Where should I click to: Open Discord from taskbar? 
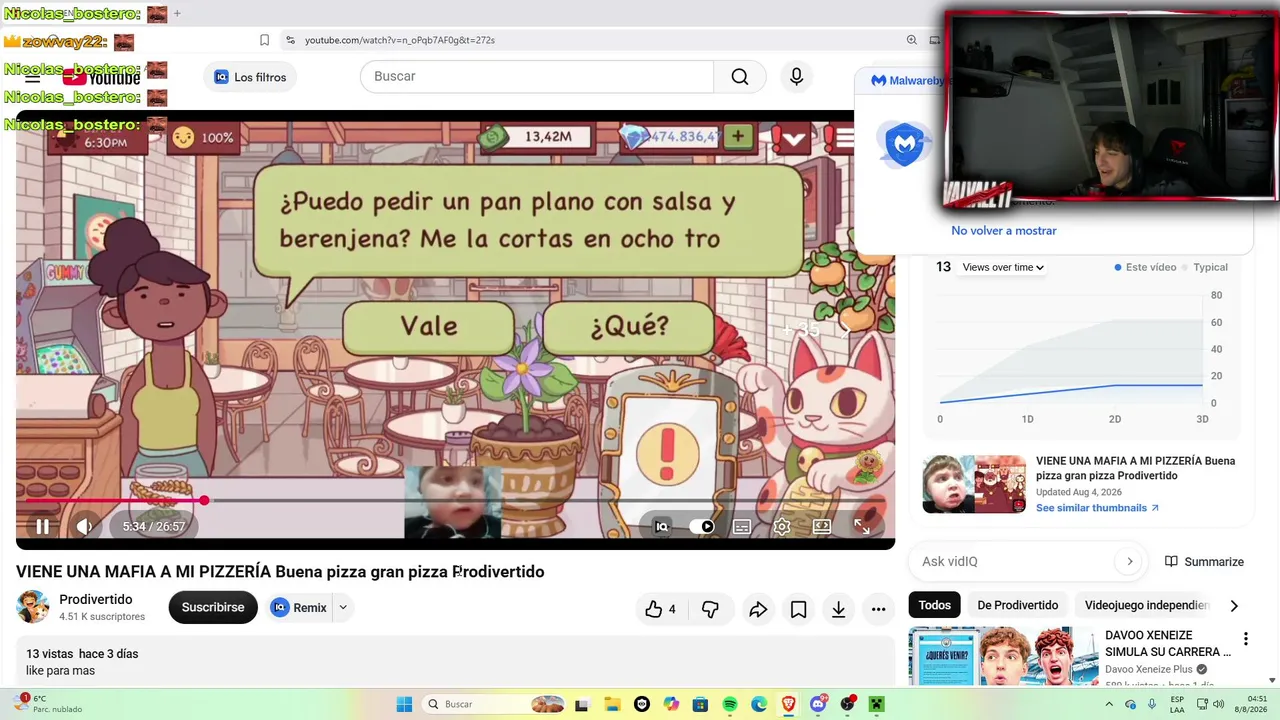(x=818, y=704)
